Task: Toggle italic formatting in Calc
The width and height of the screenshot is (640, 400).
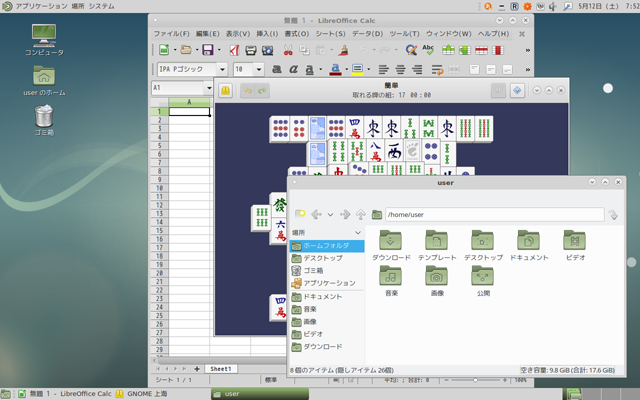Action: 293,69
